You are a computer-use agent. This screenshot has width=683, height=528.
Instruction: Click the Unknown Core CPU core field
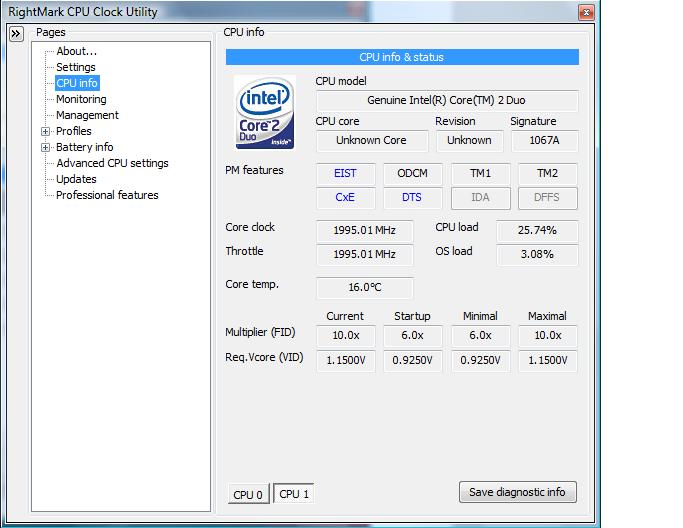tap(372, 140)
